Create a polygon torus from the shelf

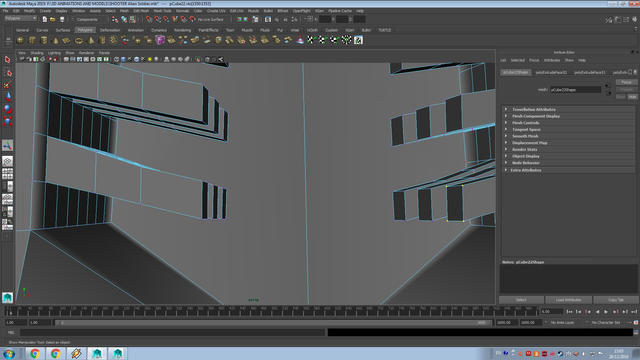[78, 40]
